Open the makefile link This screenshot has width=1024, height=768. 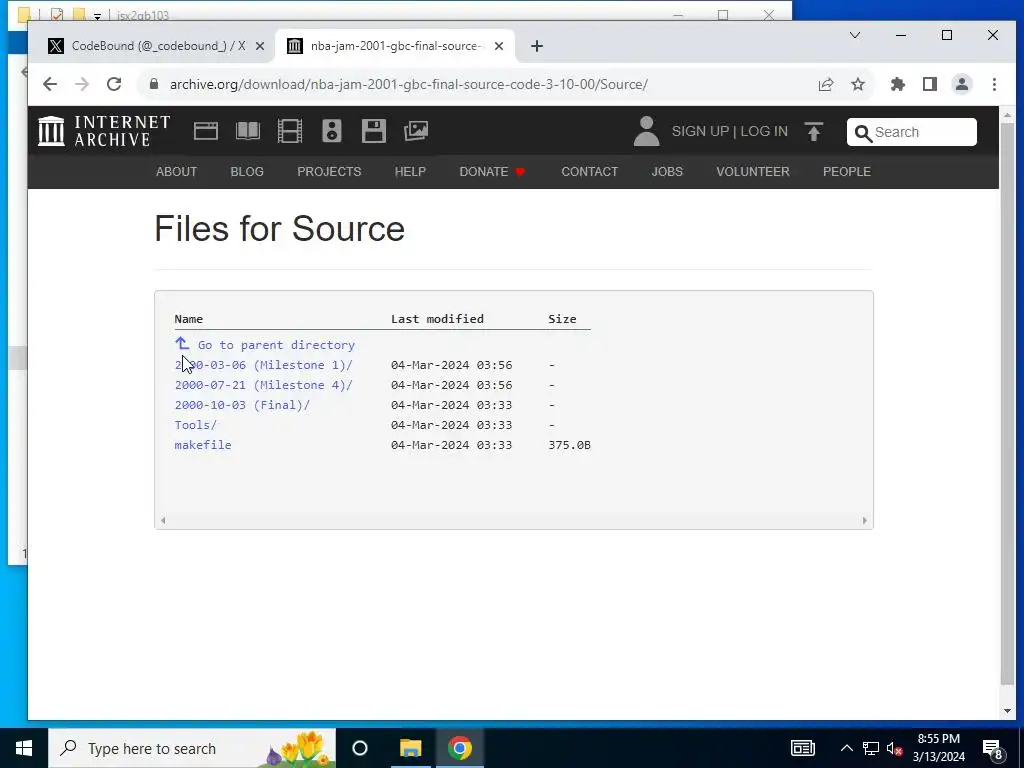pos(202,445)
